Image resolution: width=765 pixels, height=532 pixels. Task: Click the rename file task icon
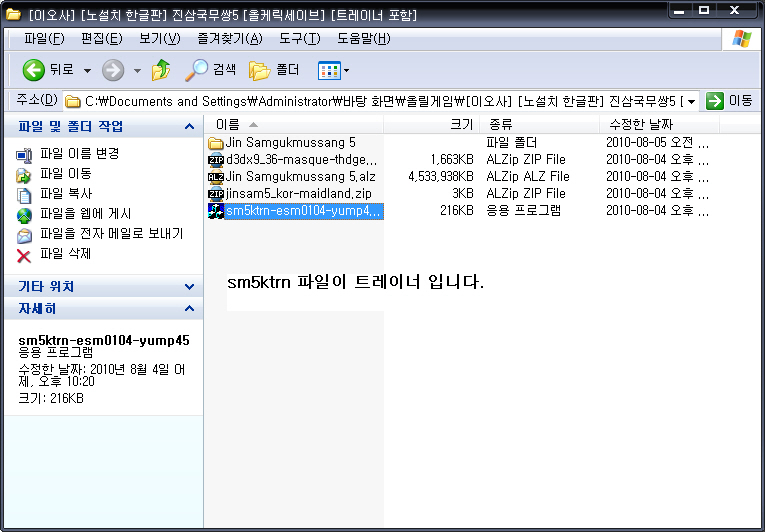tap(24, 155)
